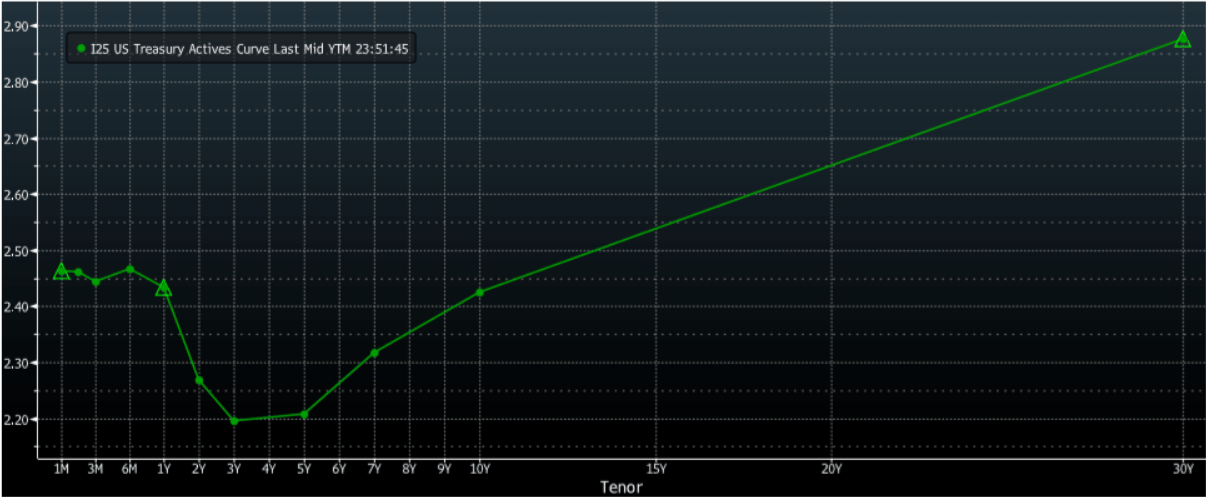
Task: Click the 1Y tenor axis label
Action: 164,468
